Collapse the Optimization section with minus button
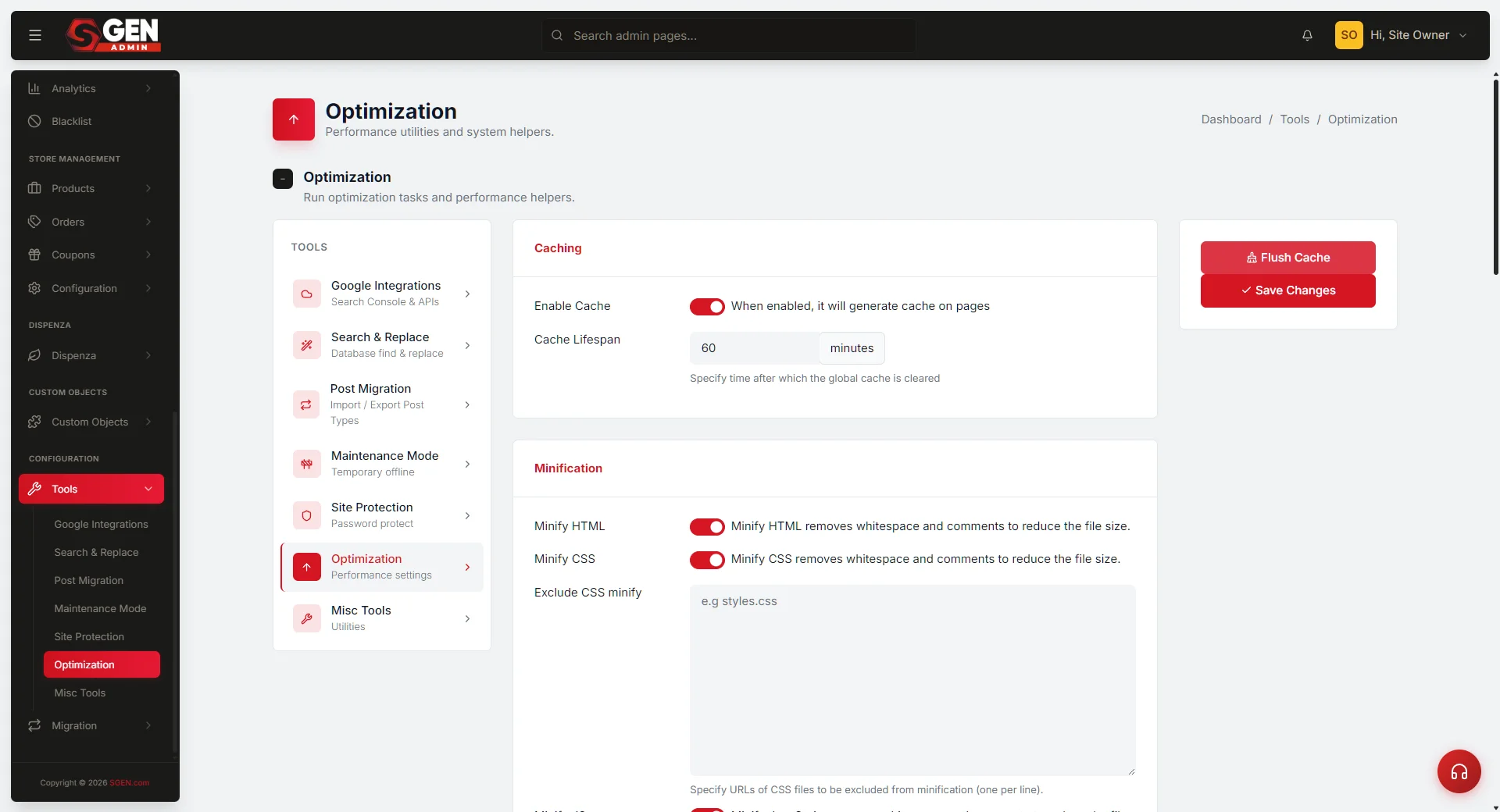 coord(283,179)
